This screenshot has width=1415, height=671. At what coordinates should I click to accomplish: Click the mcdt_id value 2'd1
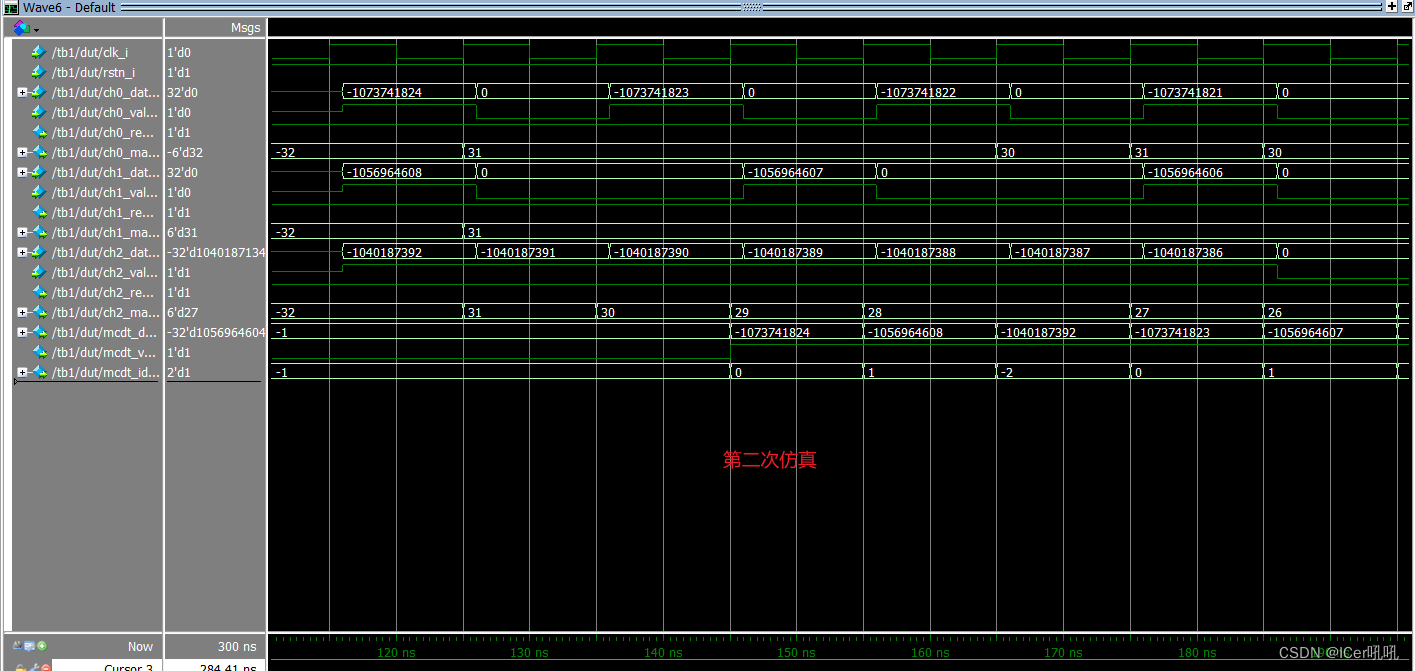point(179,372)
